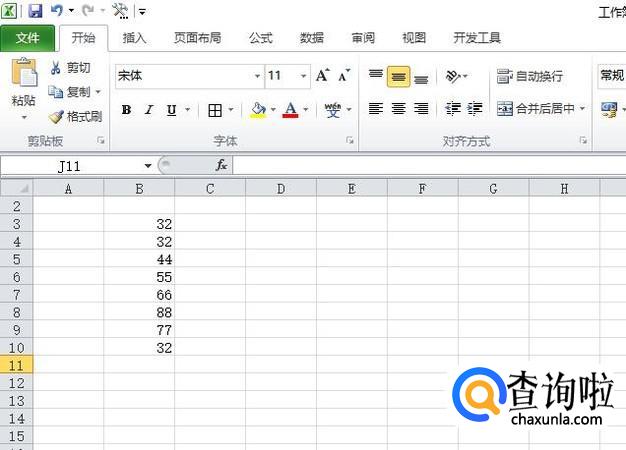Apply red font color A
This screenshot has height=450, width=626.
tap(290, 109)
